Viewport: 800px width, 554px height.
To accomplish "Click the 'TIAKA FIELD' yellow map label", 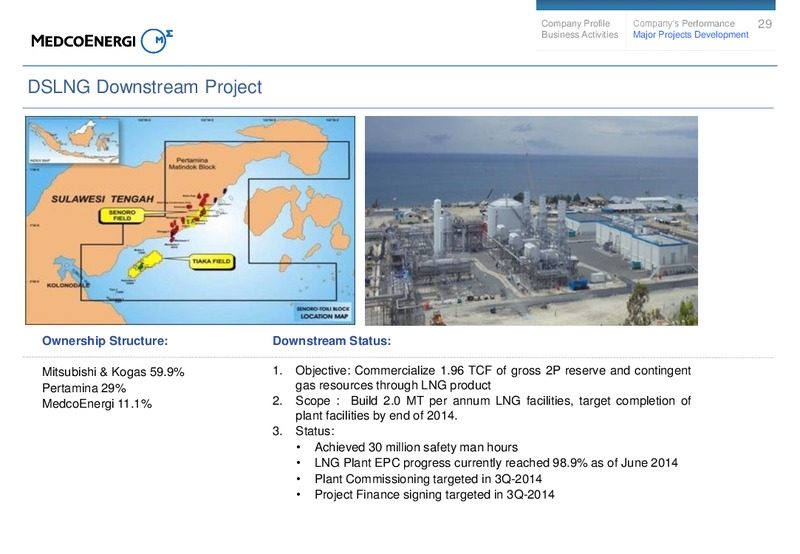I will tap(211, 261).
